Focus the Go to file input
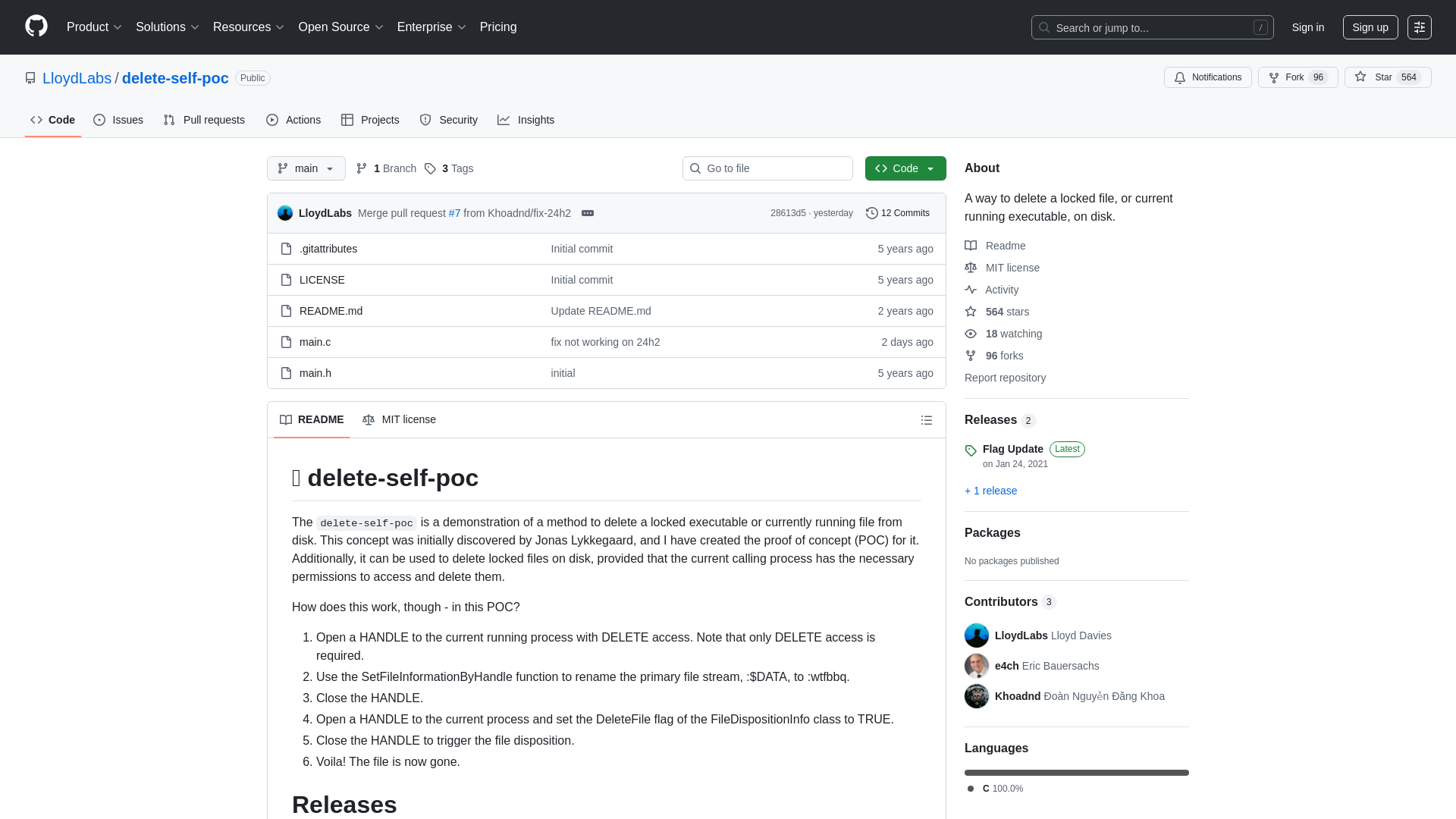The height and width of the screenshot is (819, 1456). [767, 168]
